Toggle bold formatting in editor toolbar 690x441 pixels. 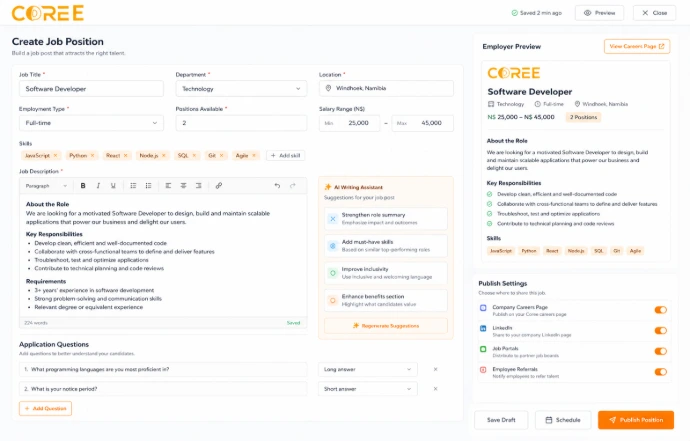(83, 186)
